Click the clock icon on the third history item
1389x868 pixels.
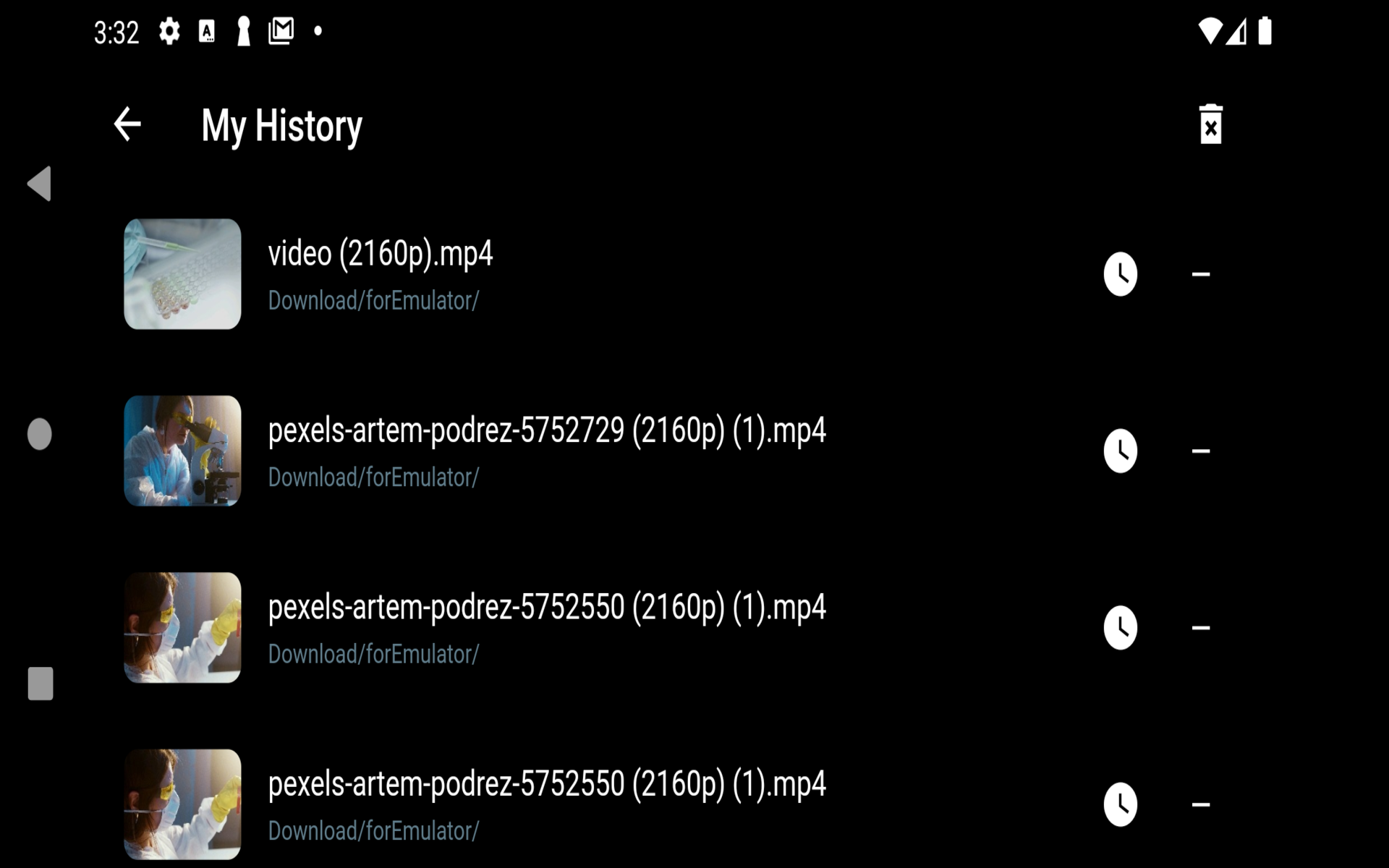(1120, 627)
